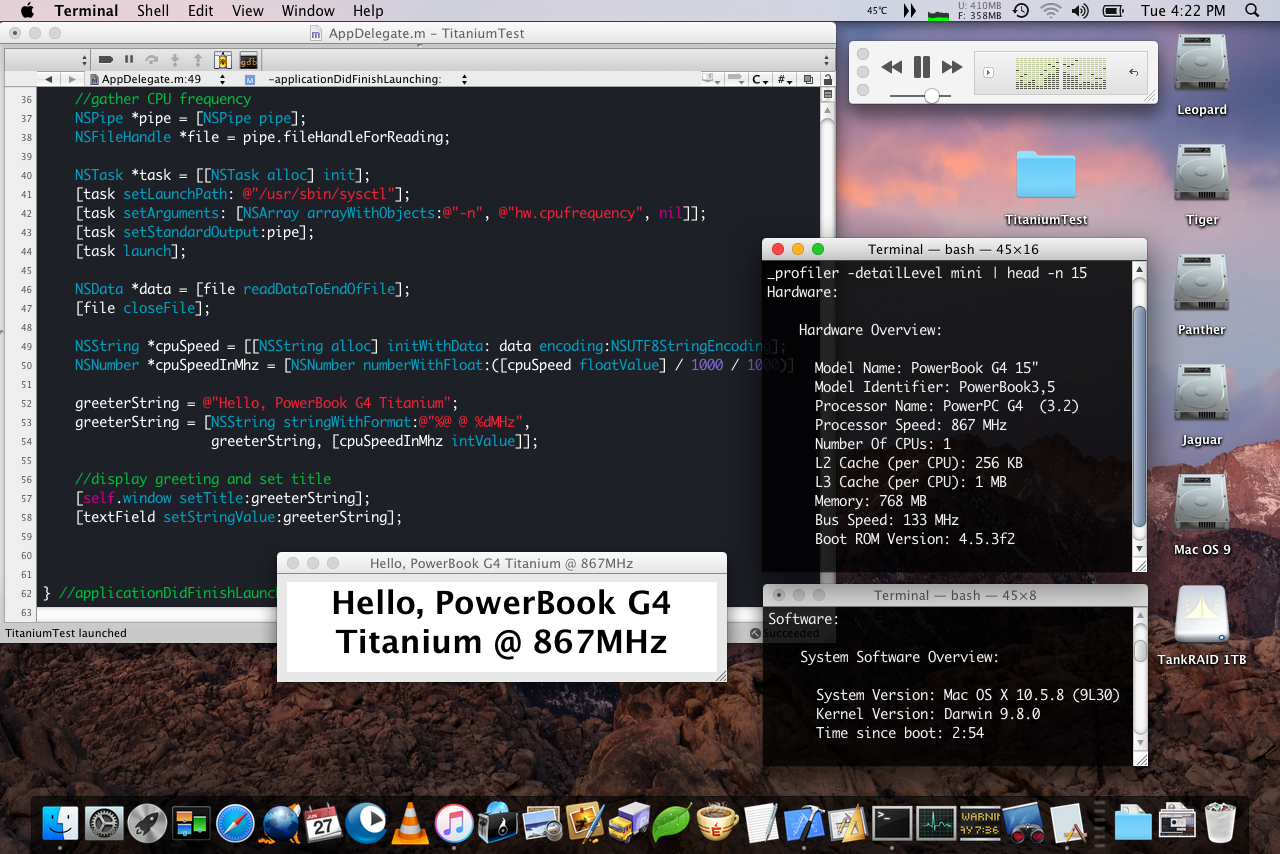
Task: Click the menu bar clock Tue 4:22 PM
Action: click(1183, 11)
